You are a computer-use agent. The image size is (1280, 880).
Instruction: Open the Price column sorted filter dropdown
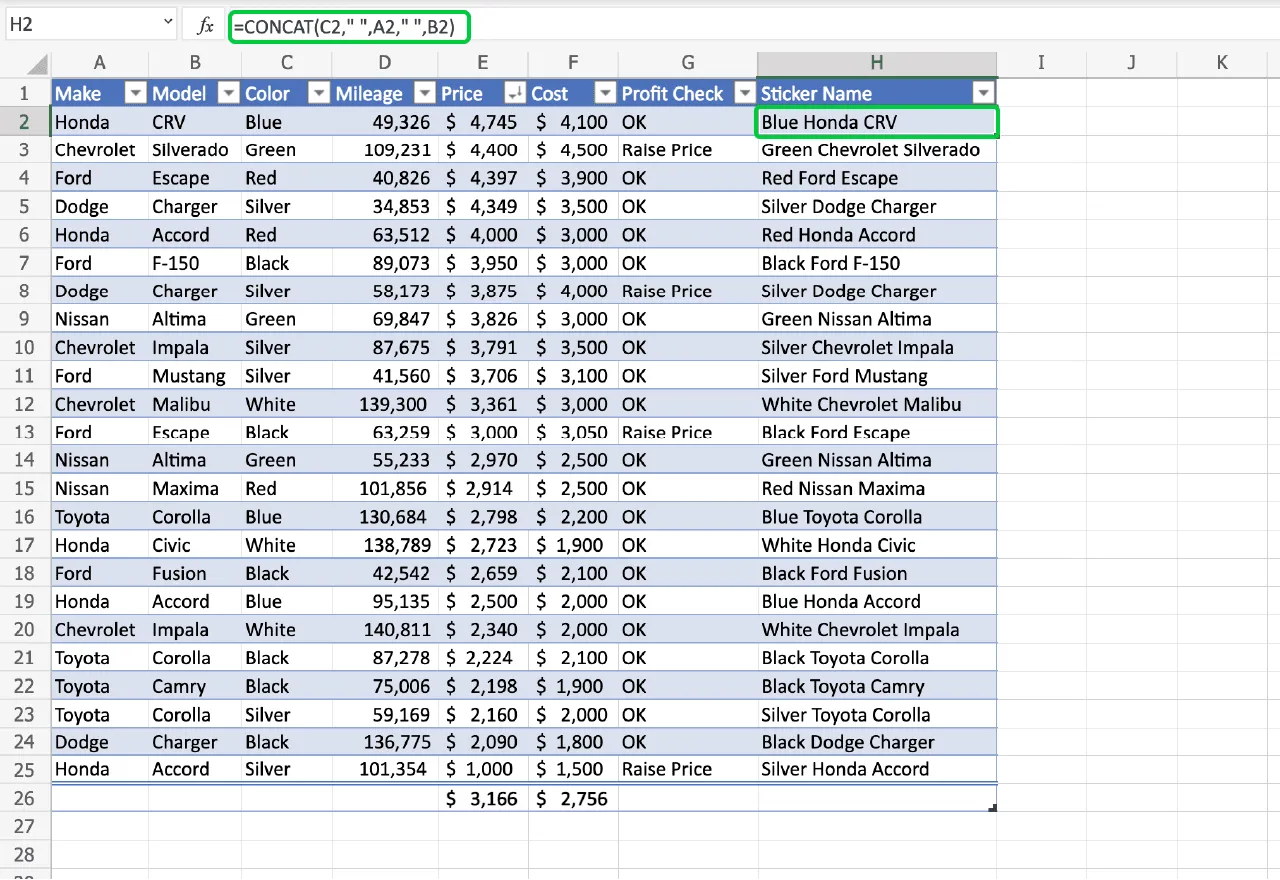point(515,94)
